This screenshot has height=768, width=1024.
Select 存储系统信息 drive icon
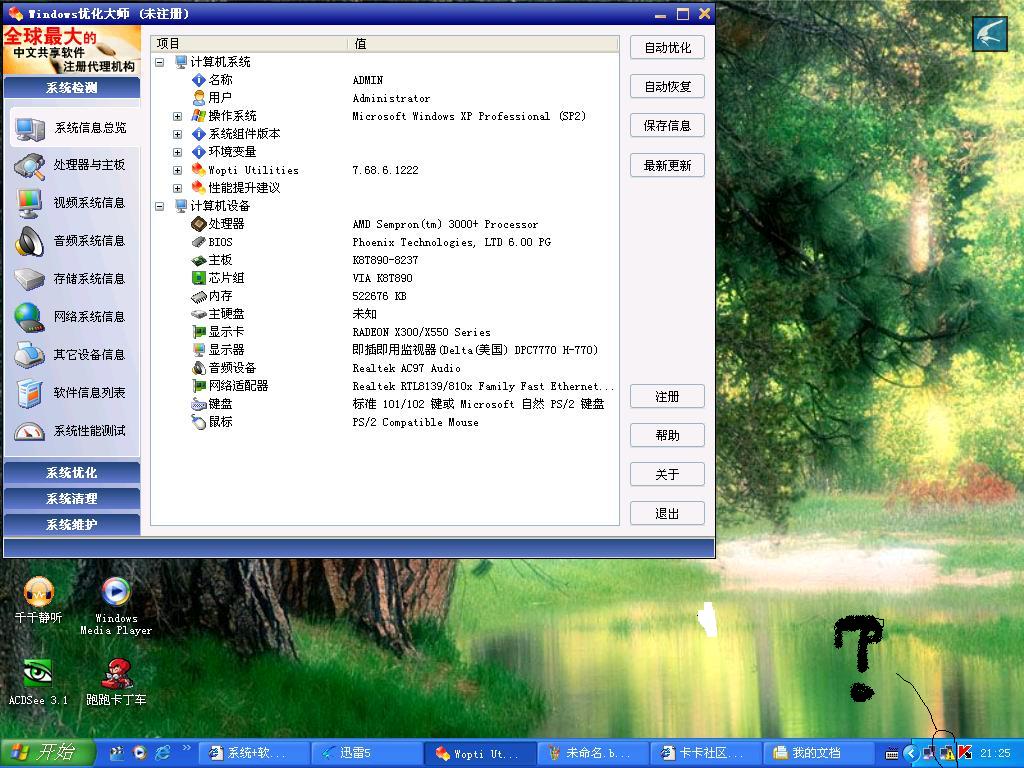tap(30, 279)
